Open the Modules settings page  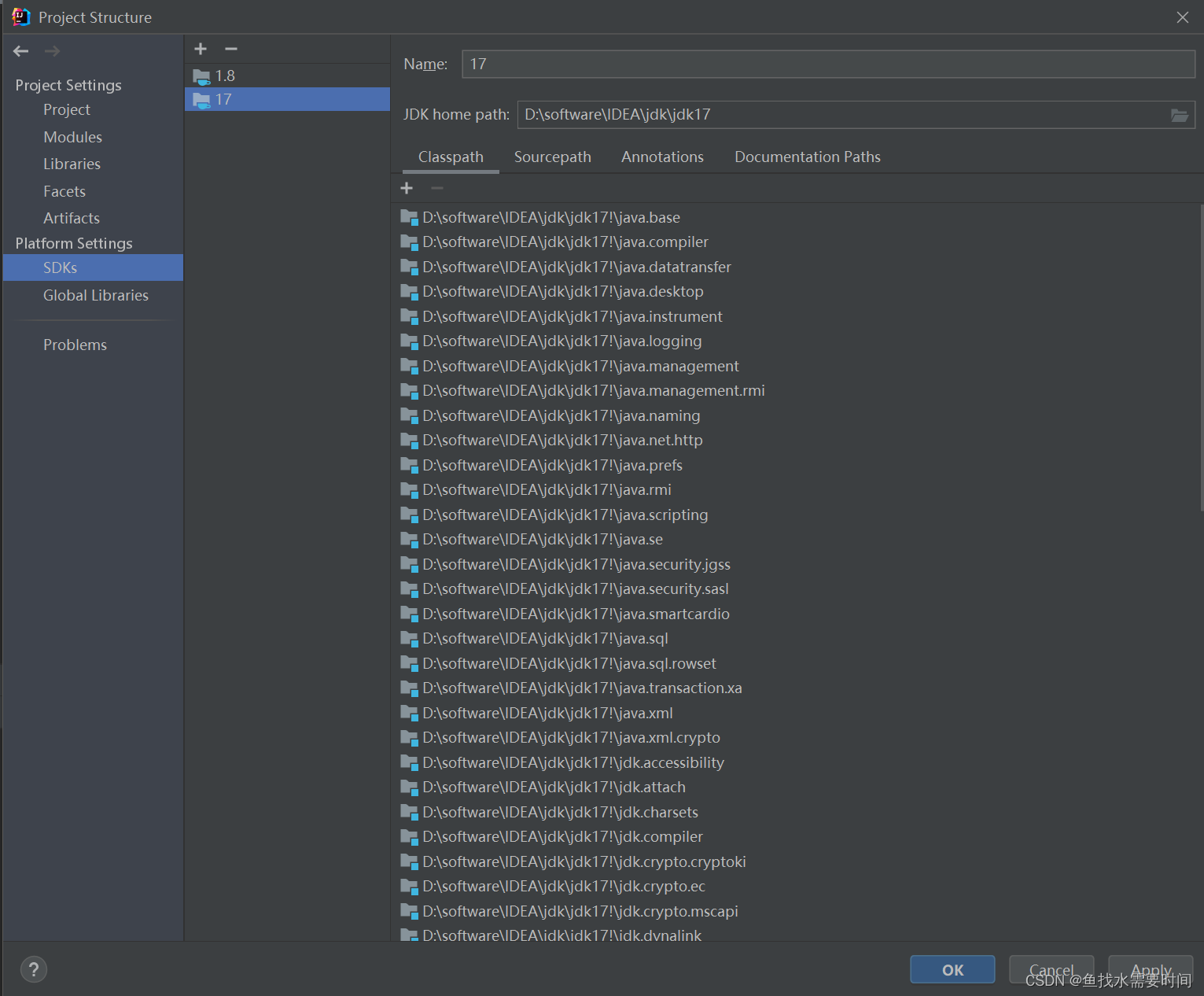(x=72, y=137)
